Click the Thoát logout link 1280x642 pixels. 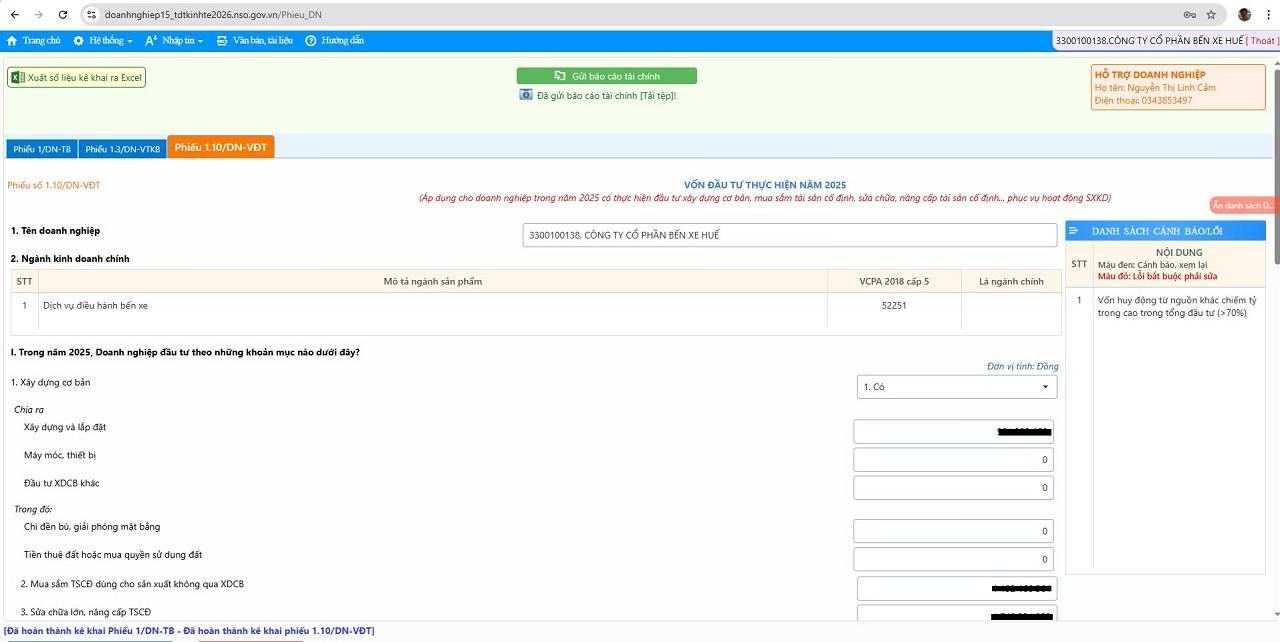1262,41
